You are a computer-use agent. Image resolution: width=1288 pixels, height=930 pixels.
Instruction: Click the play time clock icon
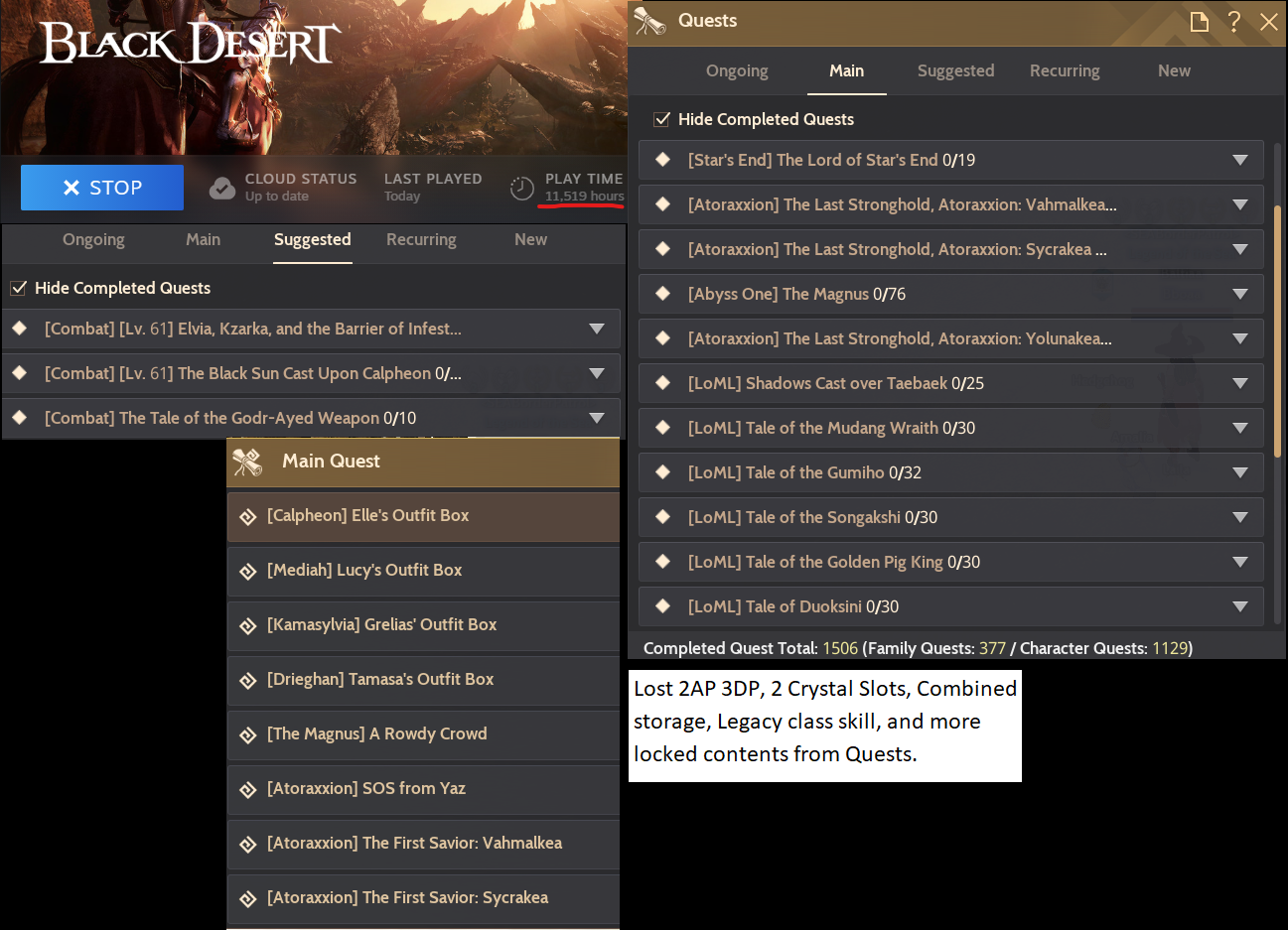pyautogui.click(x=522, y=188)
